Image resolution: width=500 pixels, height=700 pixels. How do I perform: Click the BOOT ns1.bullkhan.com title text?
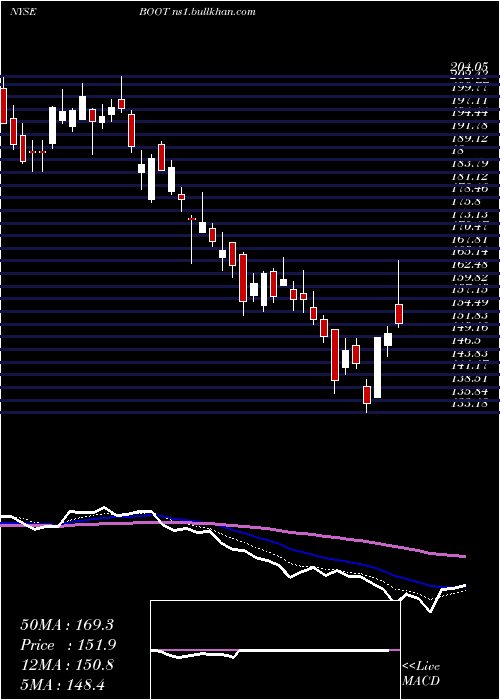[x=197, y=12]
